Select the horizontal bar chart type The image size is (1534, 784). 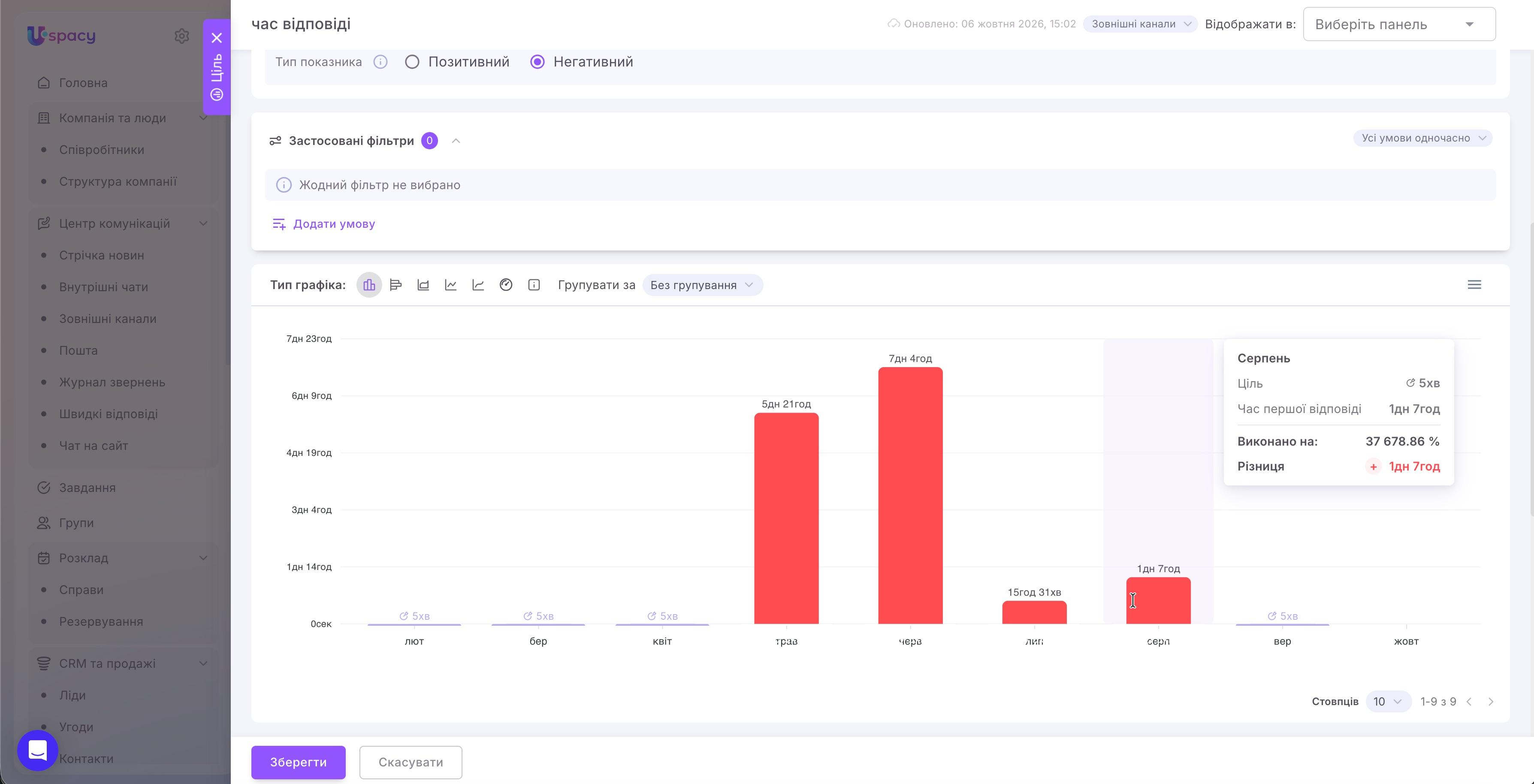[396, 285]
